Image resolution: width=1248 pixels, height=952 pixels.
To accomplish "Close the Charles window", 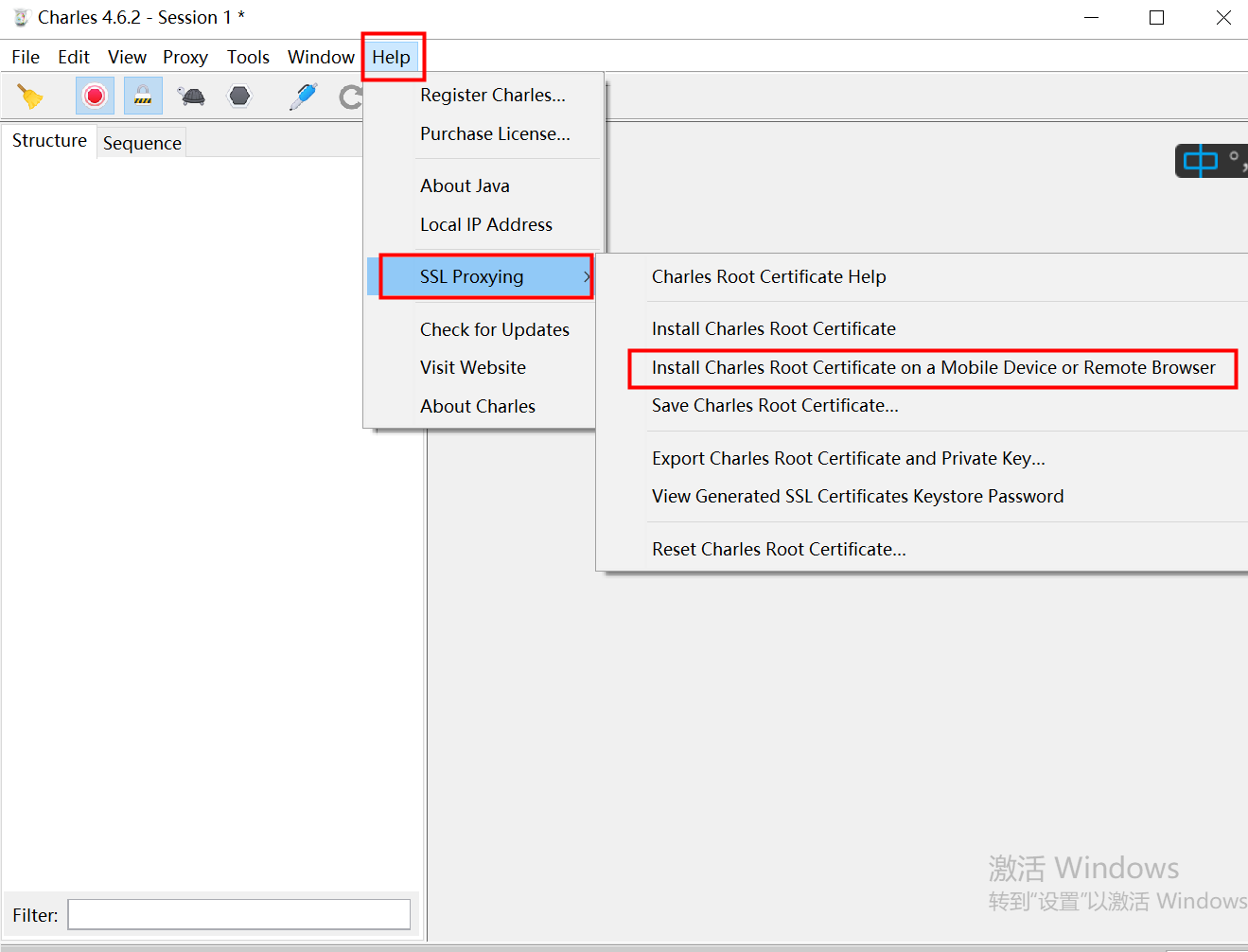I will click(1223, 17).
